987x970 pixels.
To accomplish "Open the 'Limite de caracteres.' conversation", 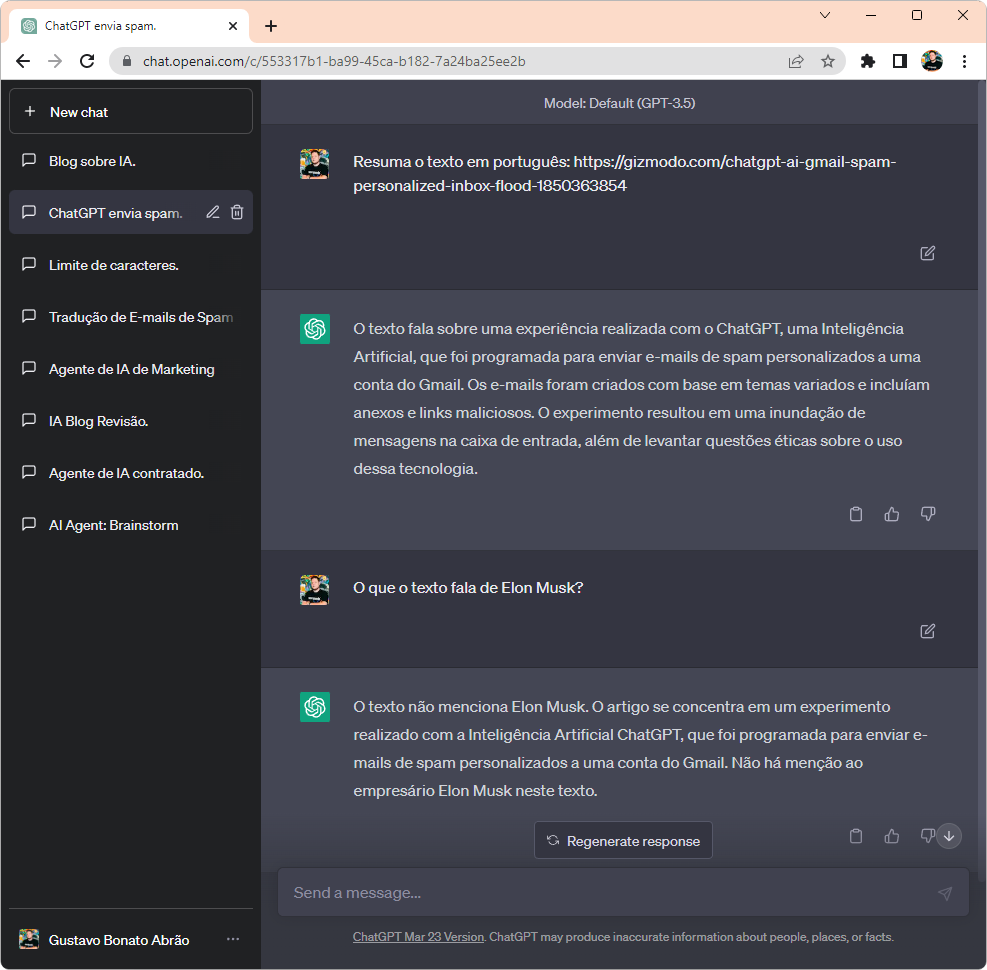I will (131, 265).
